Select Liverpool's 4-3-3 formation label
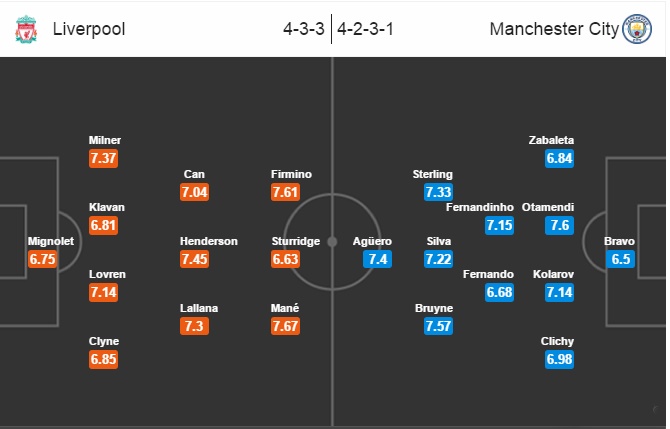 point(304,29)
